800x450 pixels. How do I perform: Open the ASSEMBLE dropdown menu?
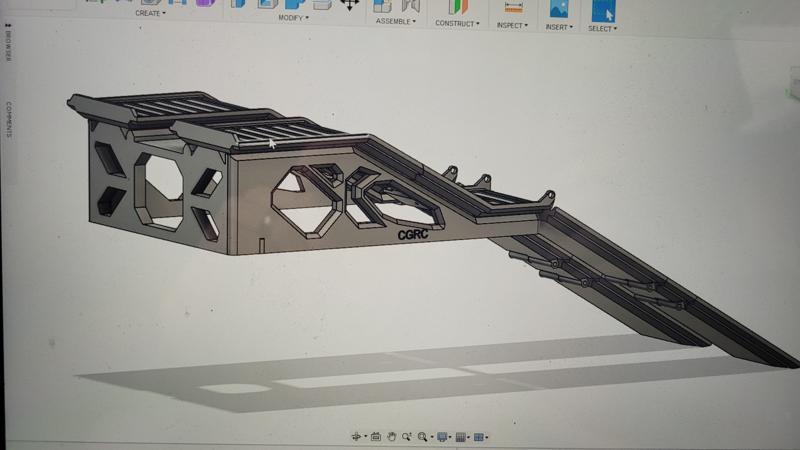(x=396, y=21)
